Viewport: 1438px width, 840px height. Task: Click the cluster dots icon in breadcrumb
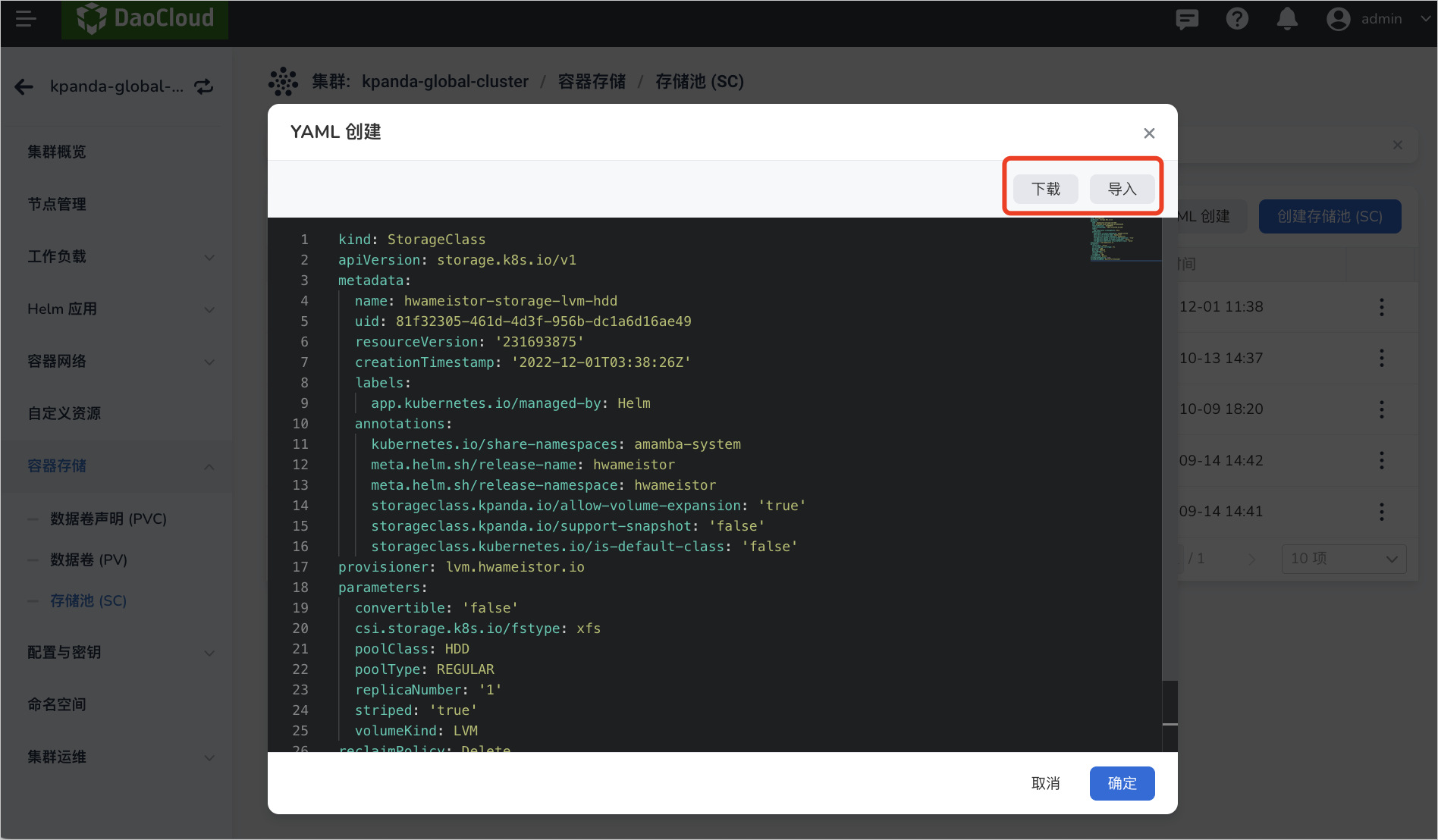pyautogui.click(x=283, y=81)
